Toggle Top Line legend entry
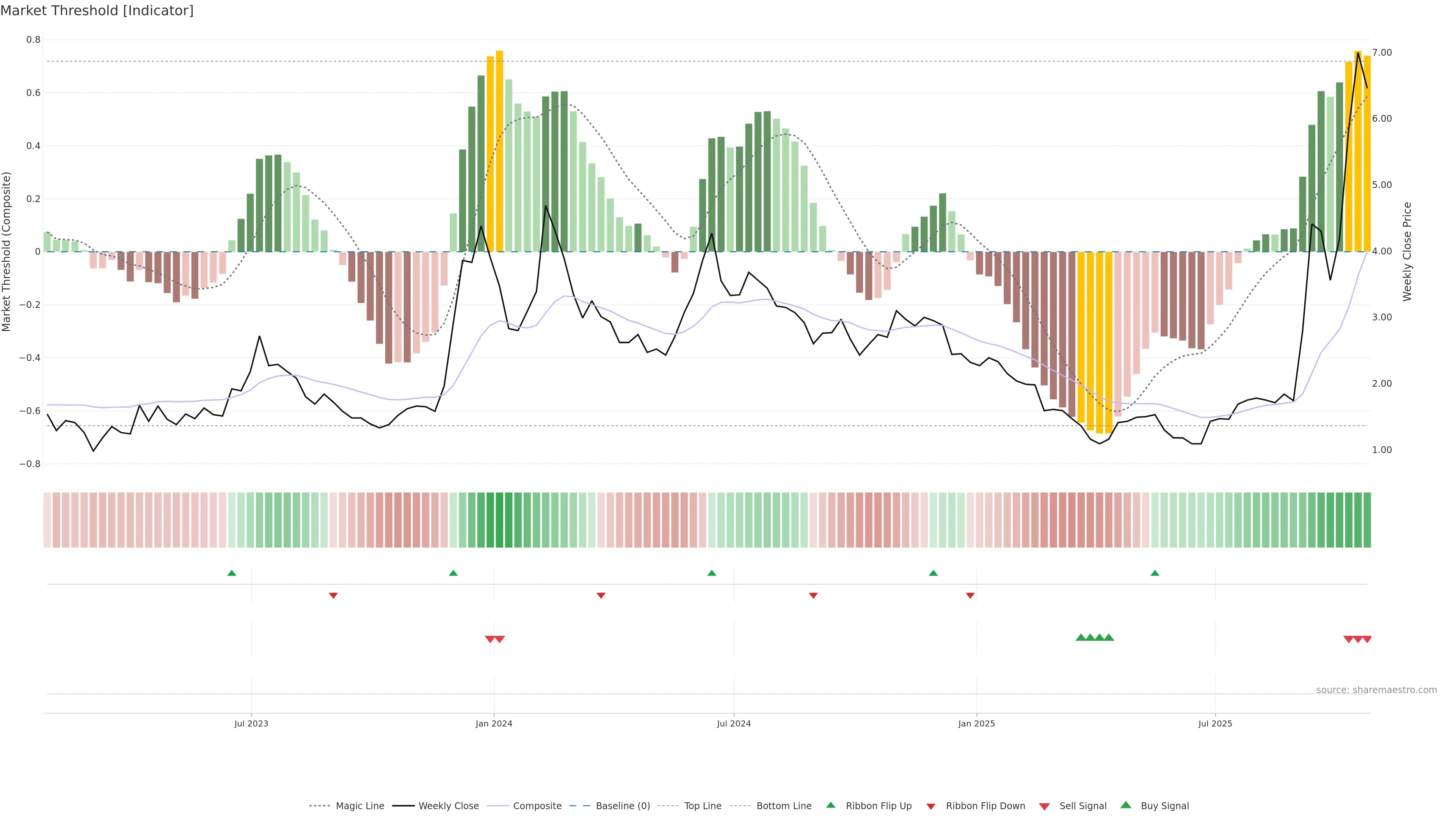This screenshot has height=819, width=1456. click(x=703, y=806)
